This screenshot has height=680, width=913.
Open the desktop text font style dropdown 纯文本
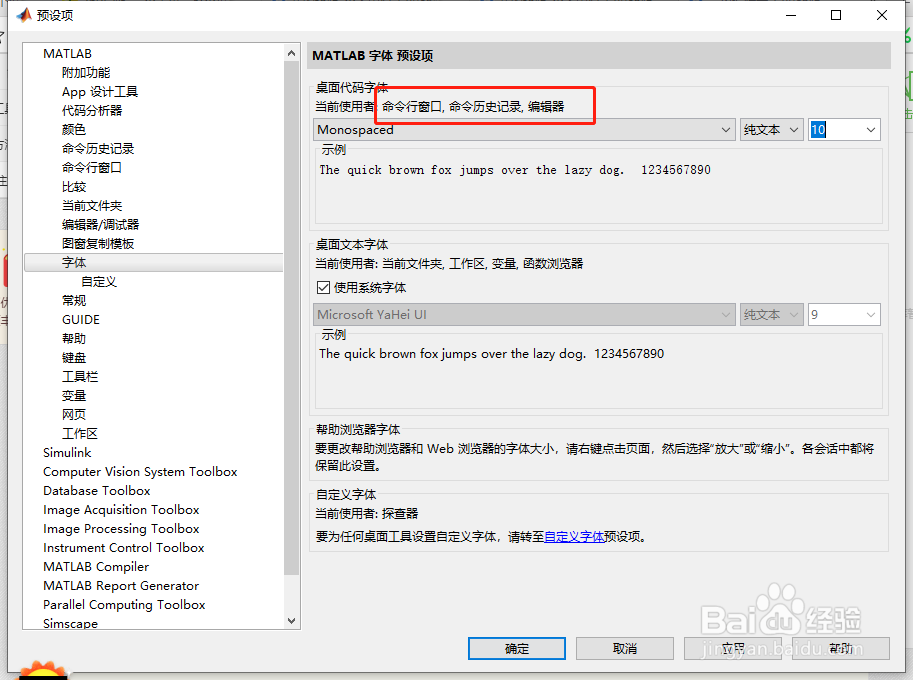[772, 314]
